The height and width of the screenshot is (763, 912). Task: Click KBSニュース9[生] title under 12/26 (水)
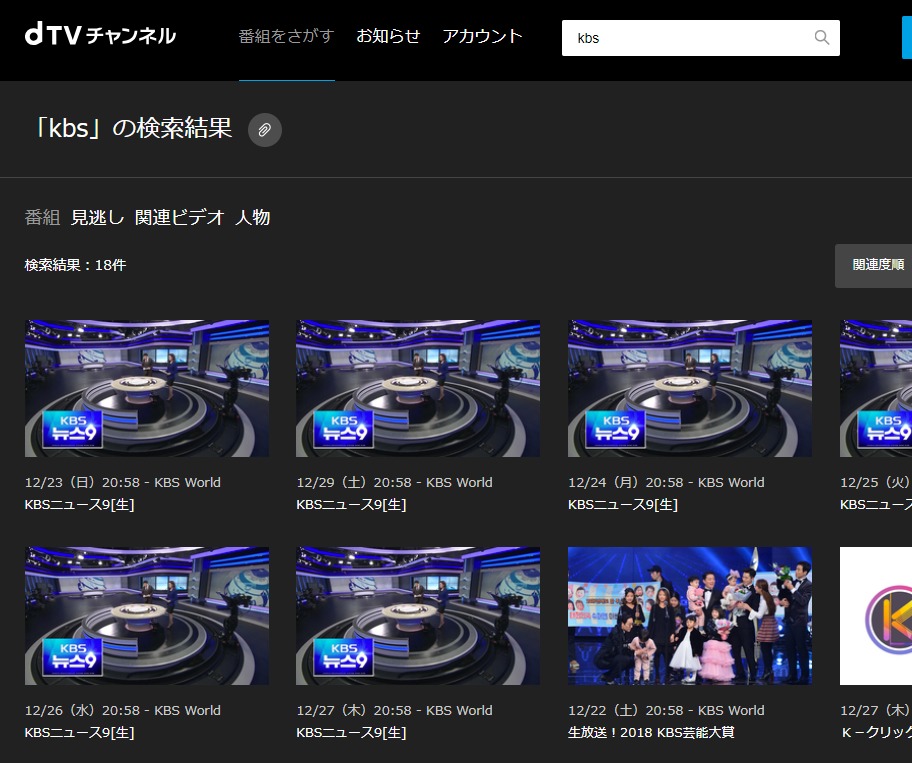click(x=80, y=733)
